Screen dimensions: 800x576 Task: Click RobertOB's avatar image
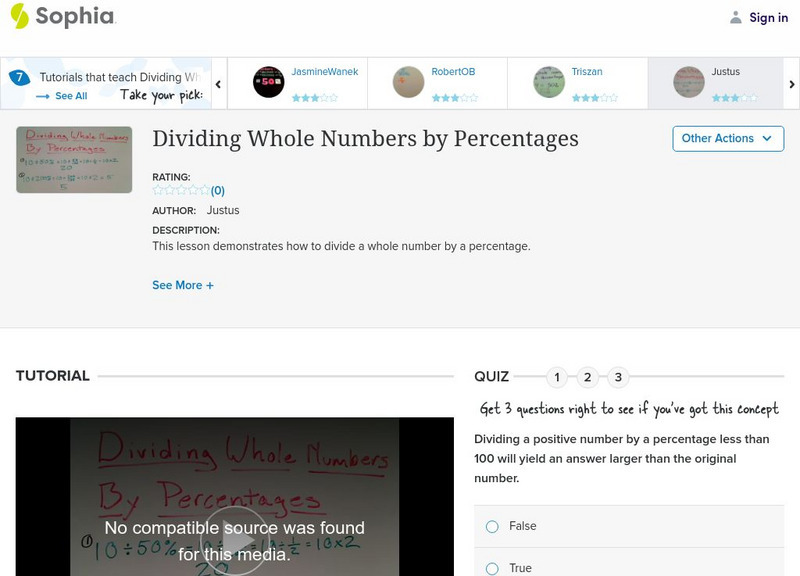[408, 80]
